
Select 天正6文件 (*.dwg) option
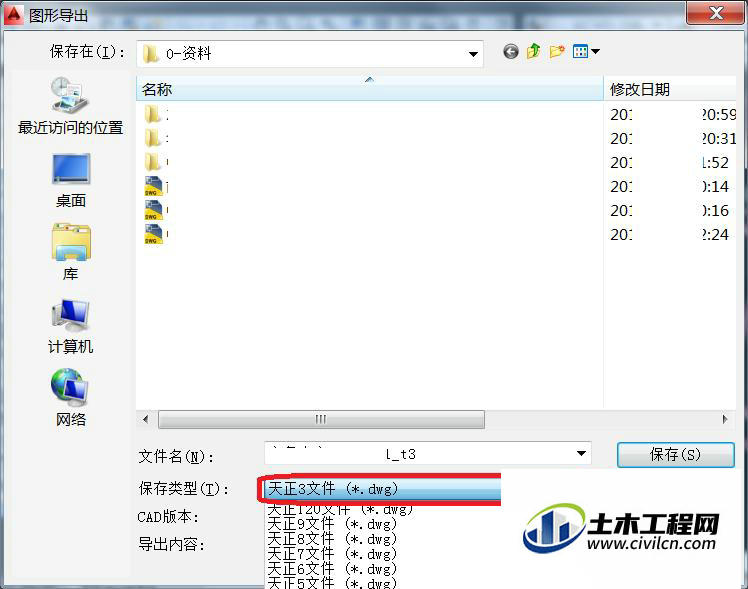[x=332, y=568]
